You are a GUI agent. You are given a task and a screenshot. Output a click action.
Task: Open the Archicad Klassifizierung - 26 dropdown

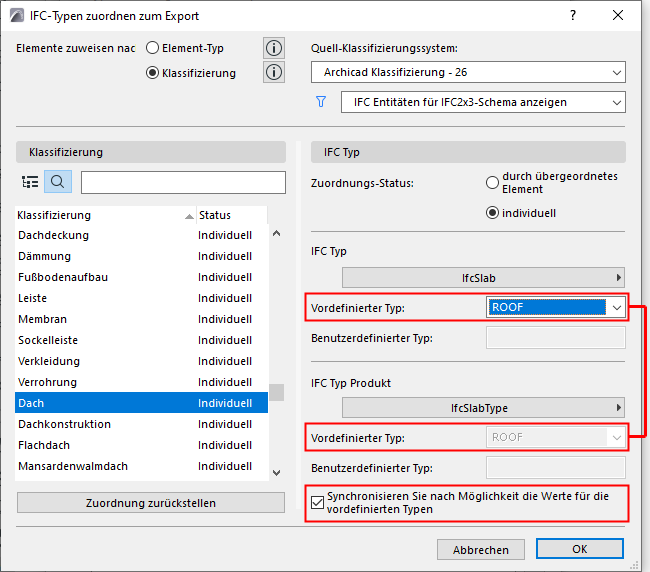pyautogui.click(x=467, y=72)
